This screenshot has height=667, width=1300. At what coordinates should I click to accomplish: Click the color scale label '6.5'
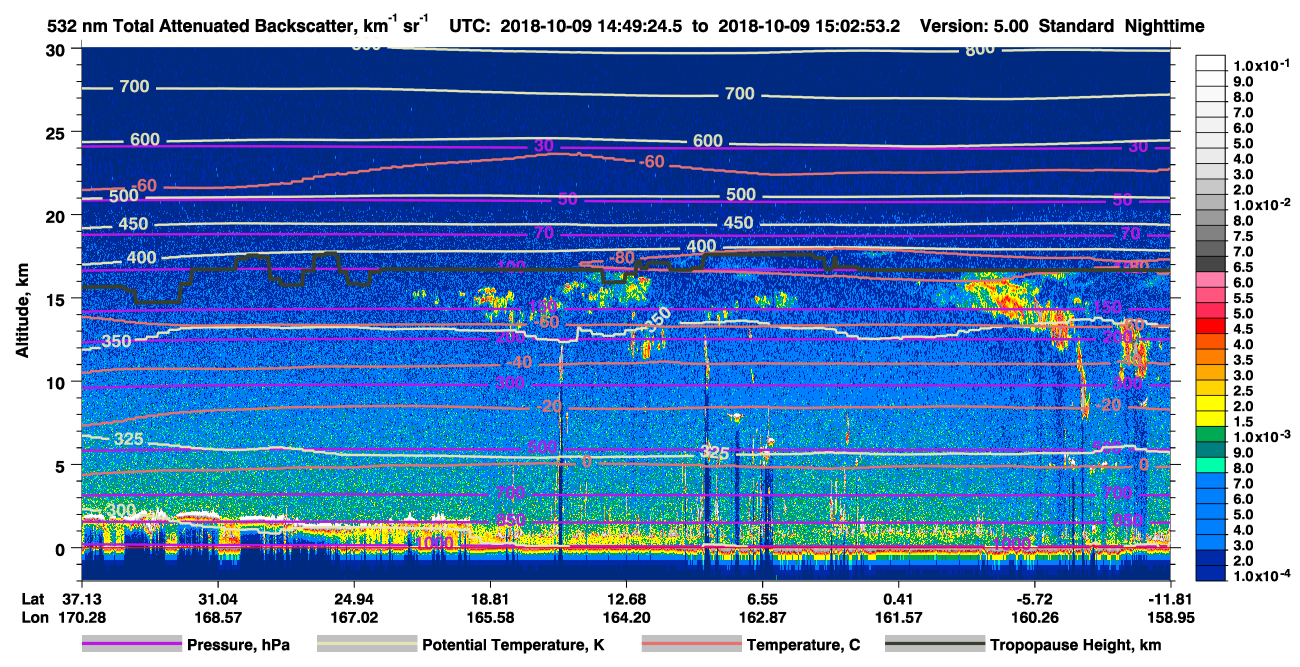[1243, 266]
